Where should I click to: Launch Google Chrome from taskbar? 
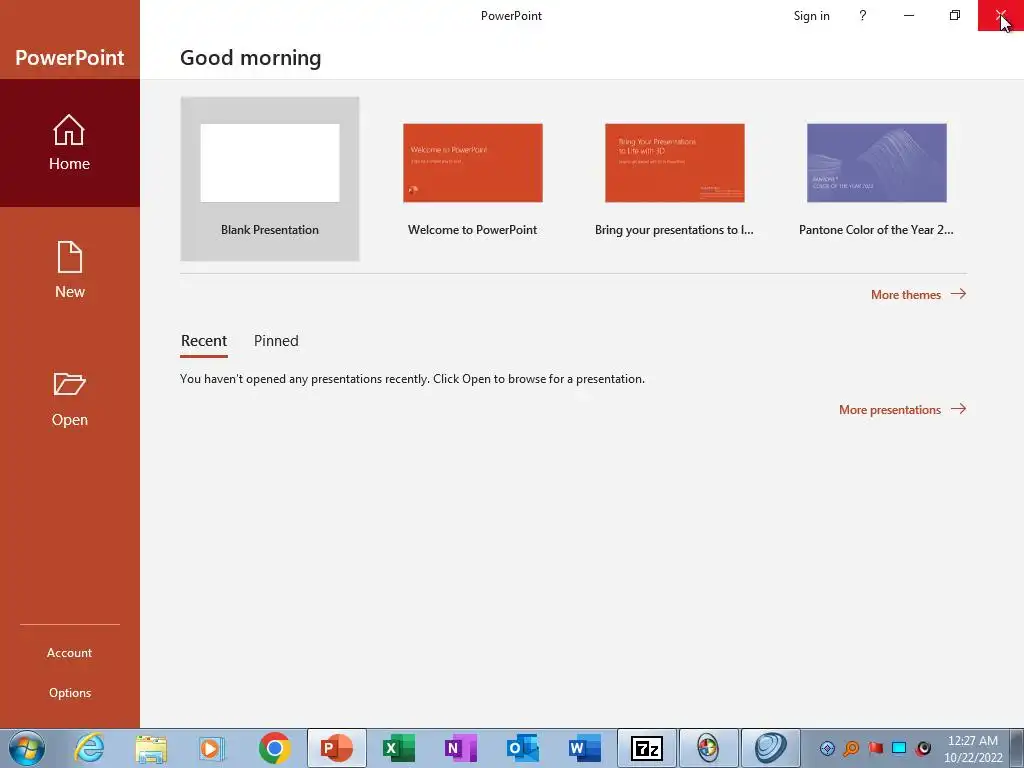pyautogui.click(x=274, y=748)
